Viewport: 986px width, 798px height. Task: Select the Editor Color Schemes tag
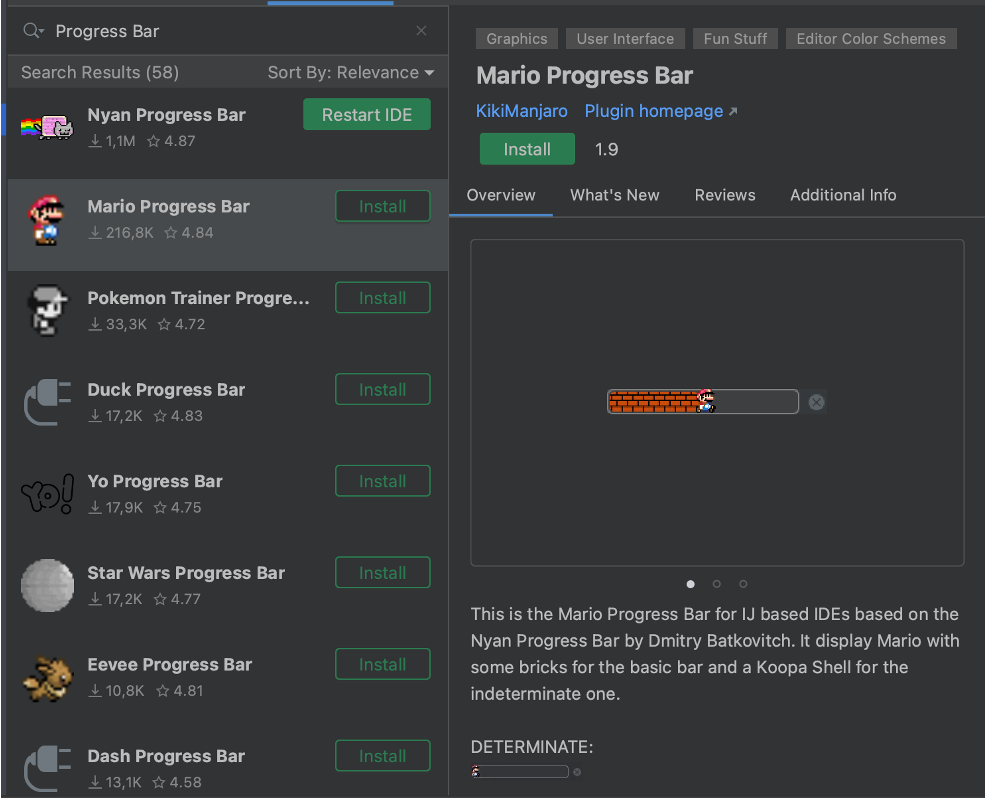tap(871, 38)
